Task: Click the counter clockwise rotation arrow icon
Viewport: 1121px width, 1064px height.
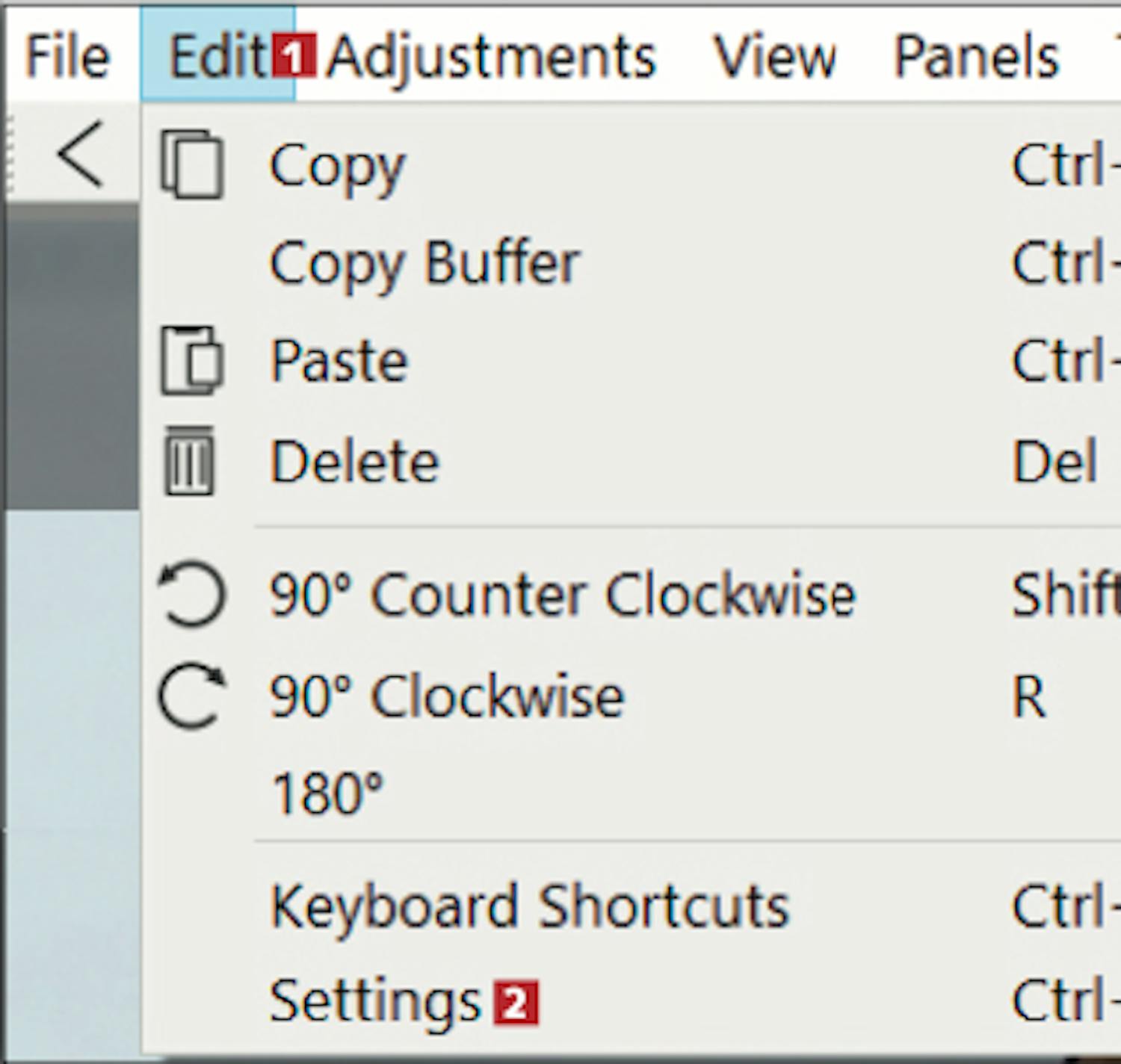Action: click(191, 595)
